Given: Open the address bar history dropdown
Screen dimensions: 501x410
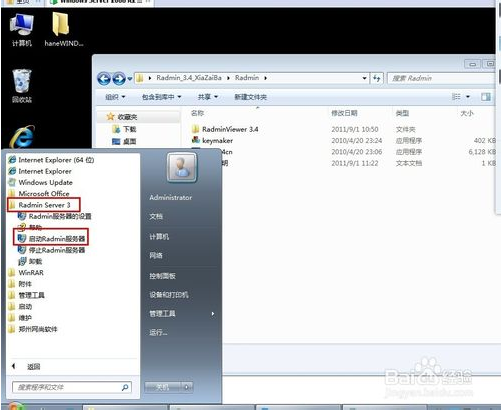Looking at the screenshot, I should coord(364,78).
